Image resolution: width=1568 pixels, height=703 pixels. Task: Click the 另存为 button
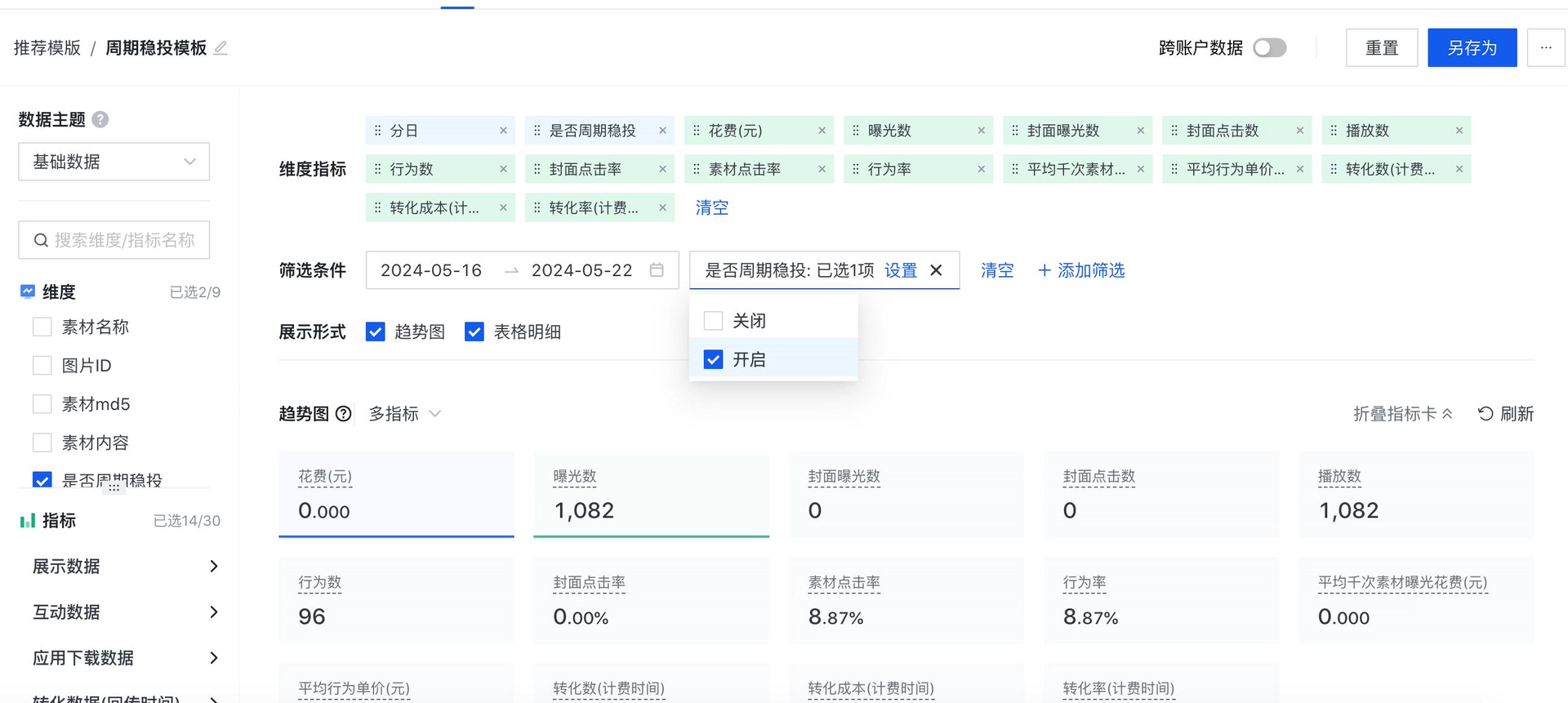[x=1472, y=48]
